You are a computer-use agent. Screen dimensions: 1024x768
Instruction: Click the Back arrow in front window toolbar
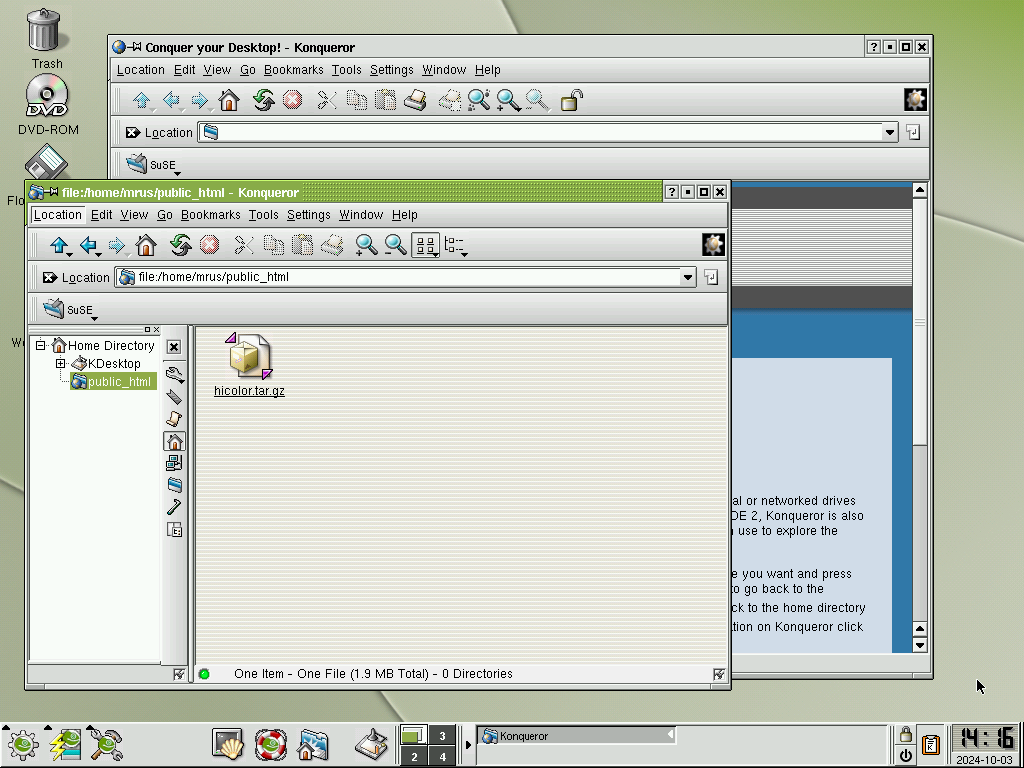tap(88, 246)
